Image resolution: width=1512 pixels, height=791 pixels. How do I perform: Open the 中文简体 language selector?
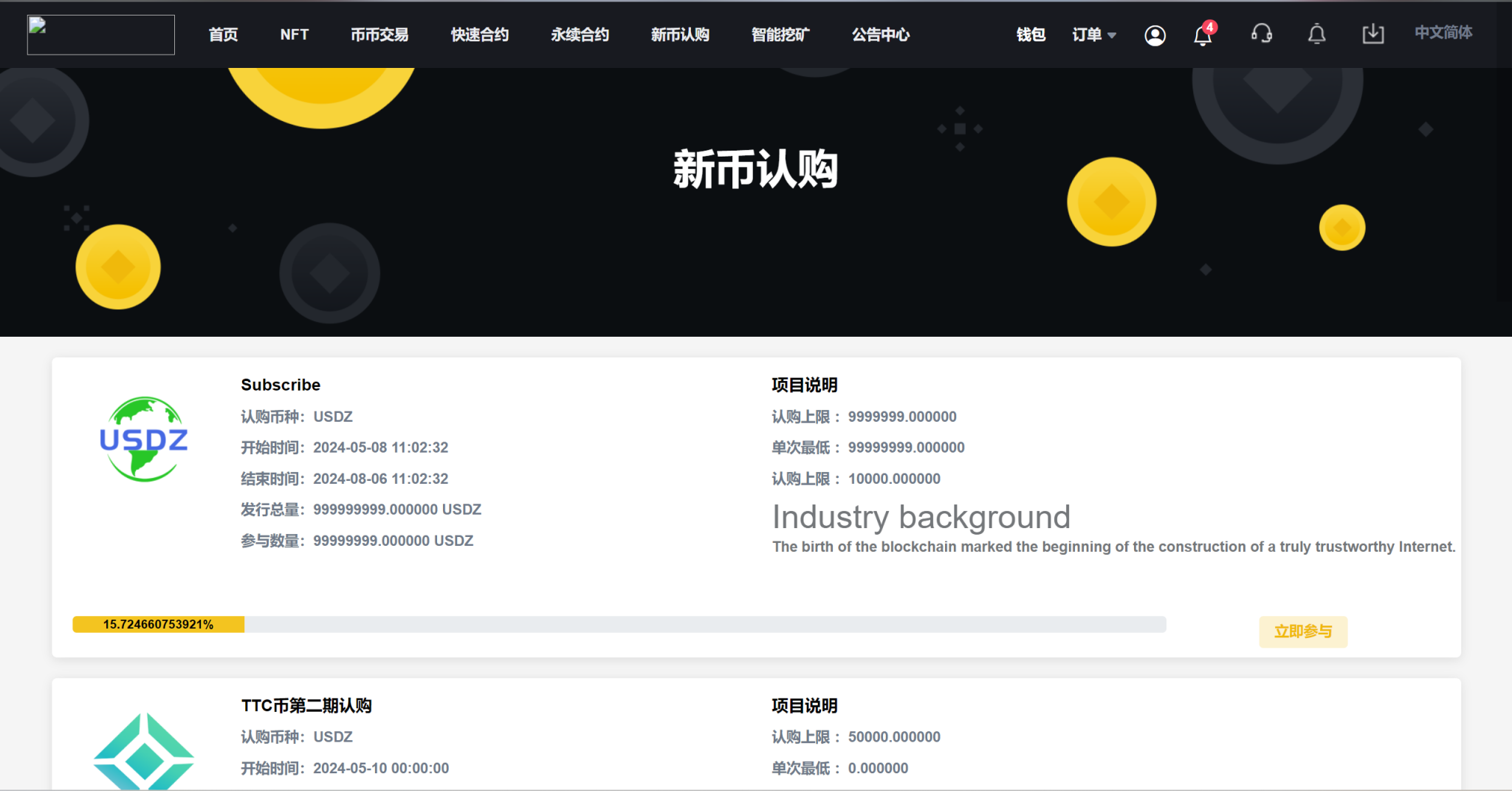1443,32
